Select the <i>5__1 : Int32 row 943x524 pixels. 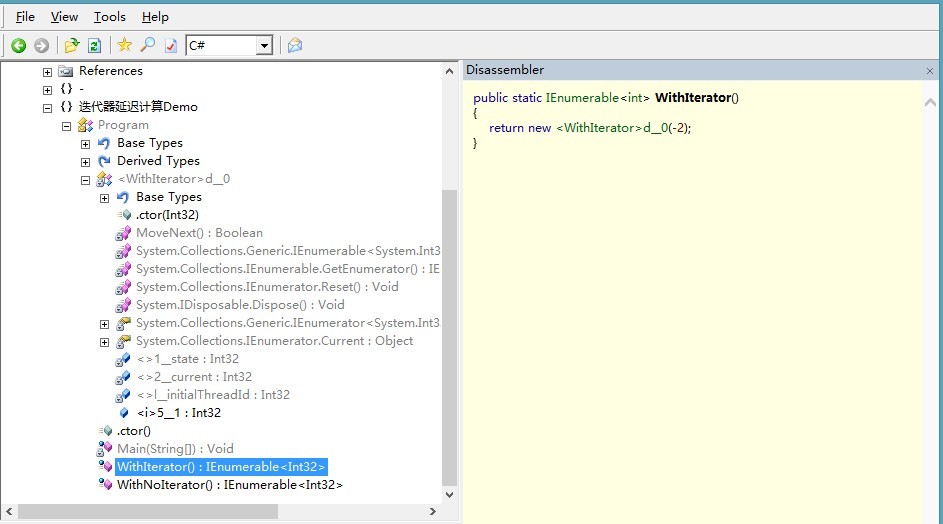pos(179,413)
